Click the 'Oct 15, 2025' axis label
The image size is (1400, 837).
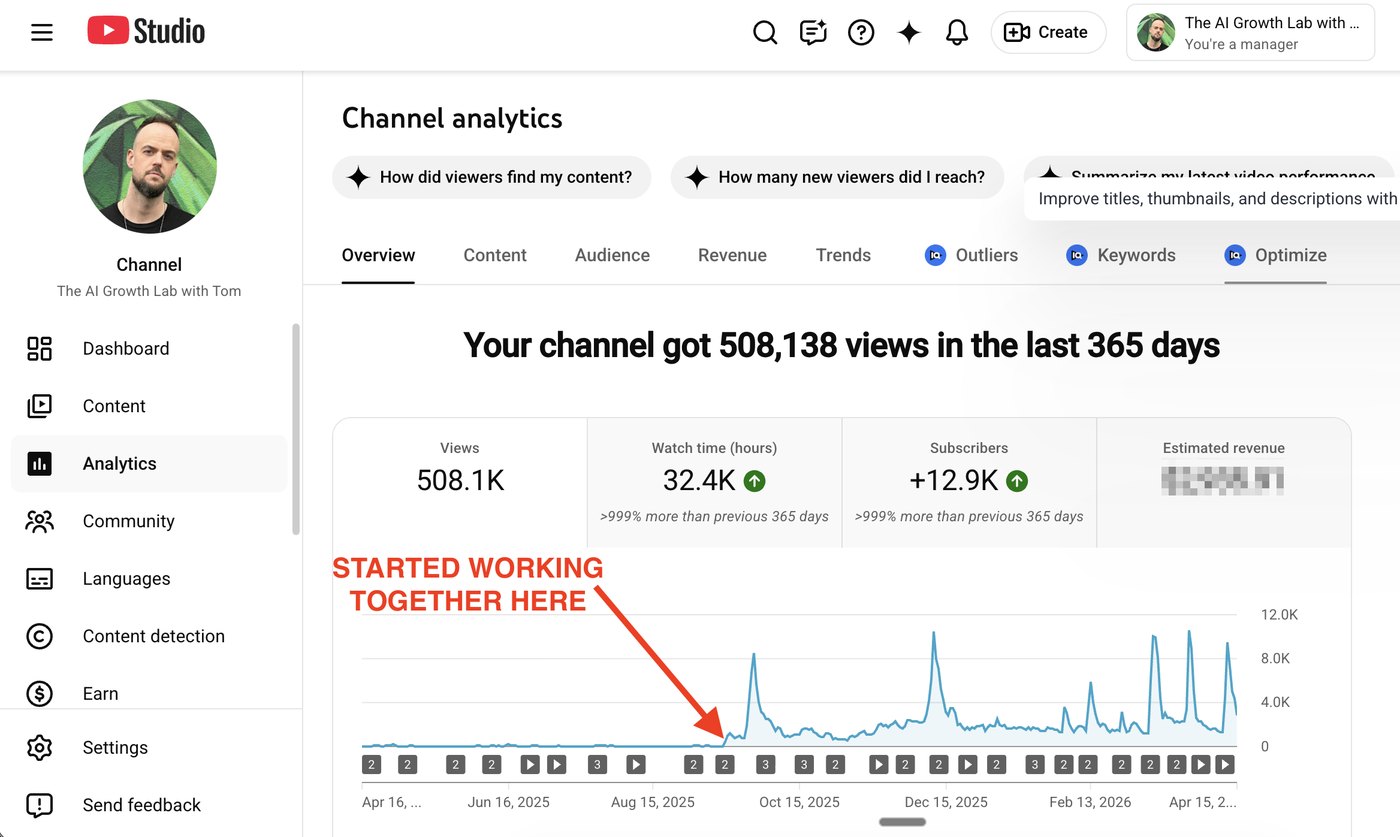(799, 802)
